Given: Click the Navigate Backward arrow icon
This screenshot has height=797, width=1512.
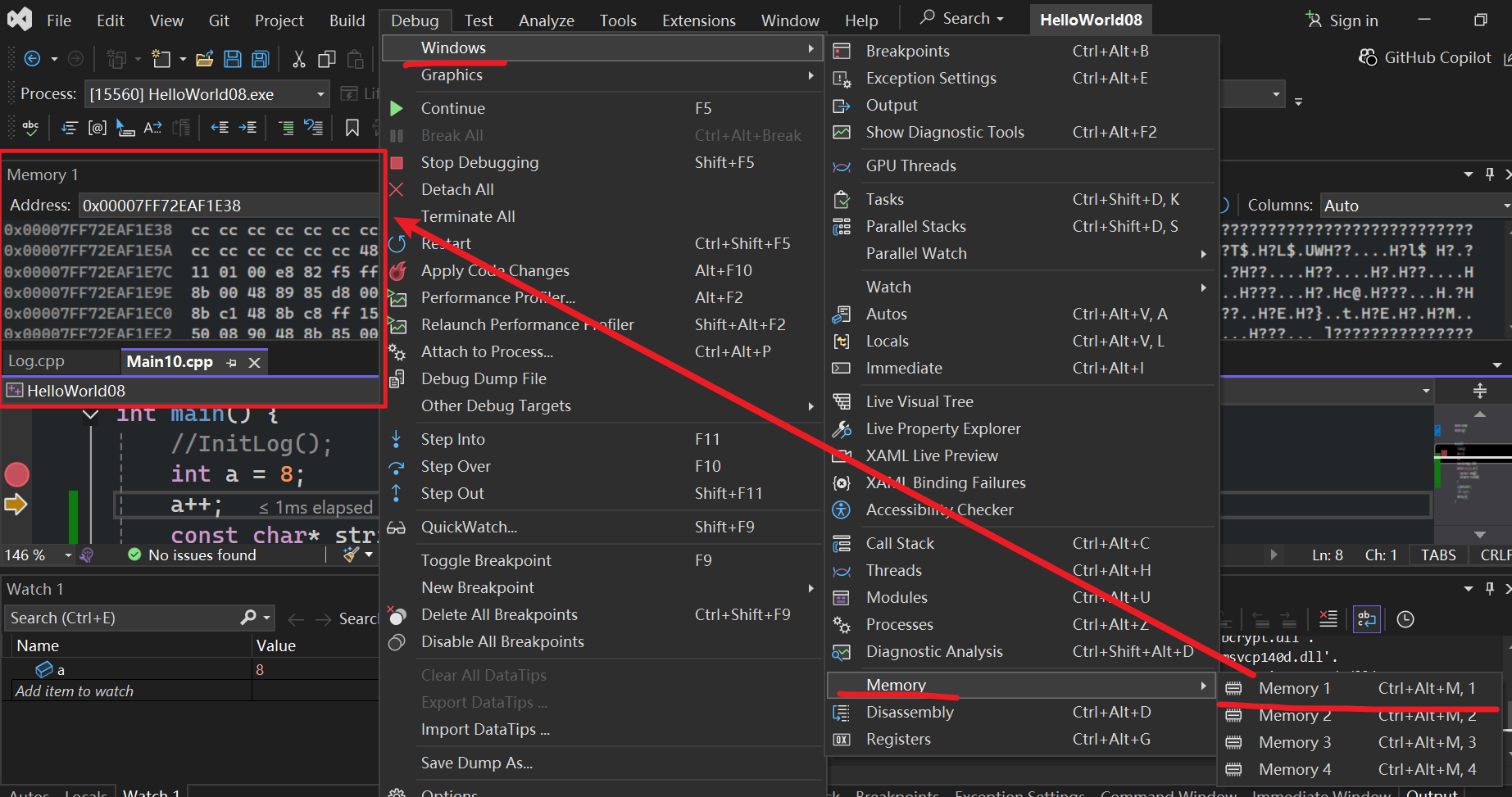Looking at the screenshot, I should (x=32, y=59).
